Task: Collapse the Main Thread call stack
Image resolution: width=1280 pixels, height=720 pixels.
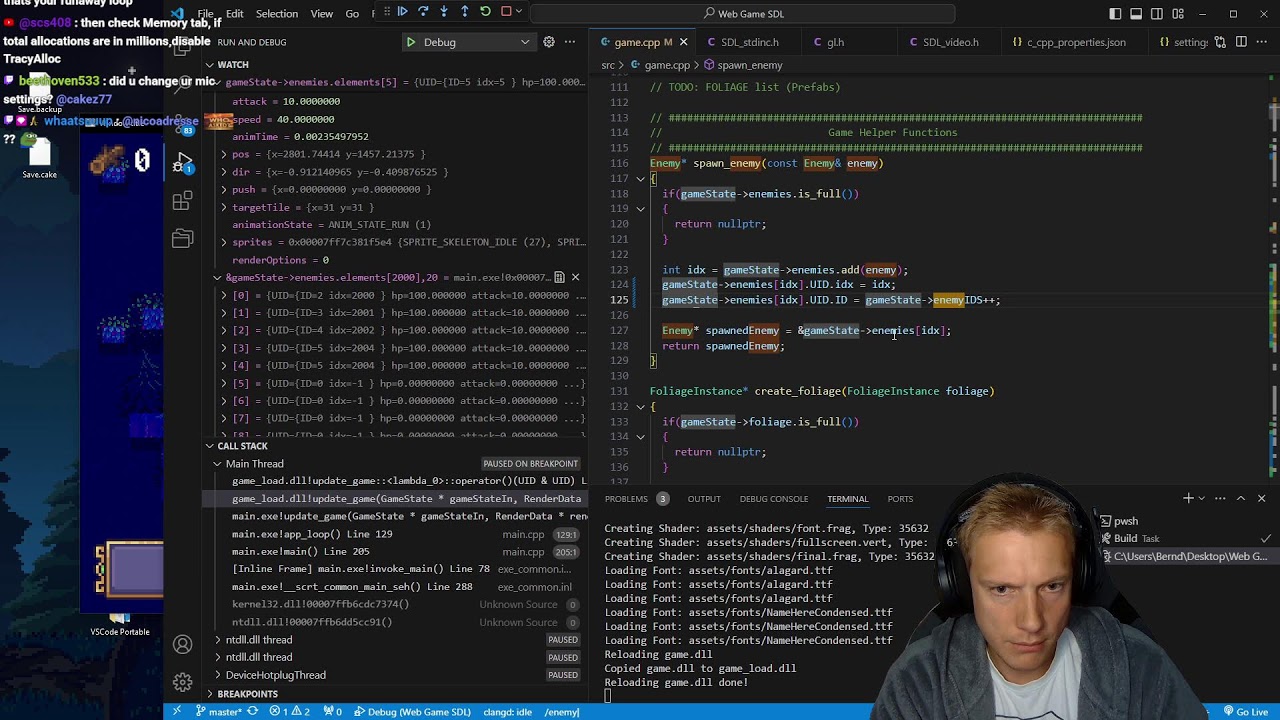Action: coord(217,464)
